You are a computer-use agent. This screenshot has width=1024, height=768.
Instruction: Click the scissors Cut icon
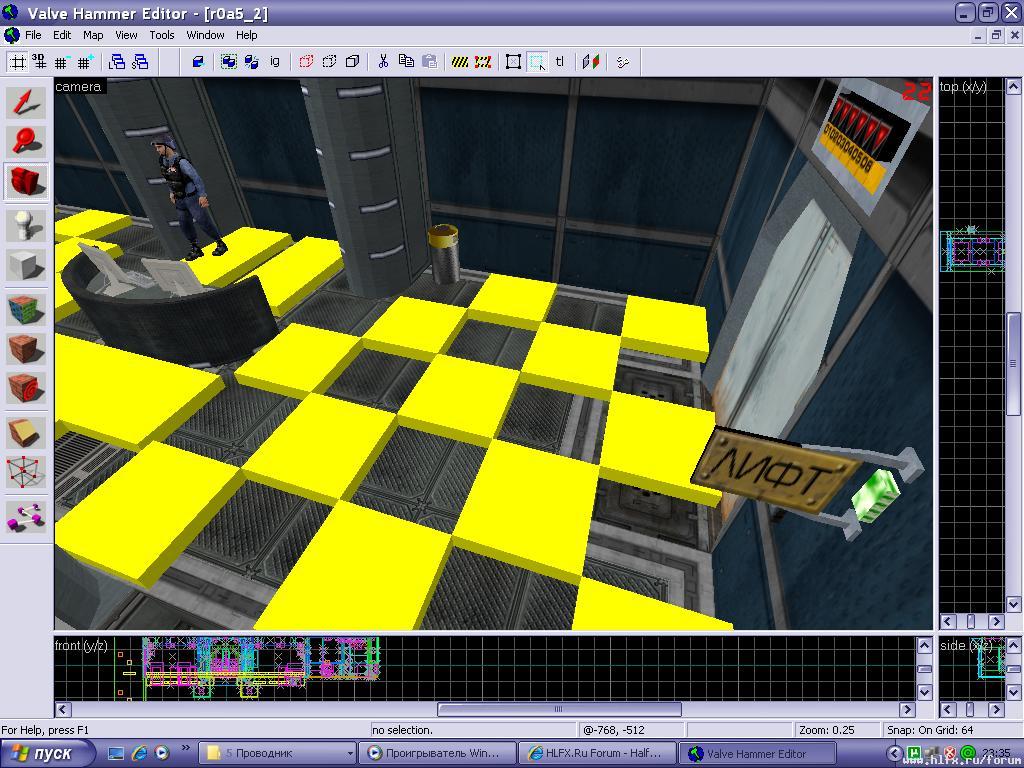[382, 62]
